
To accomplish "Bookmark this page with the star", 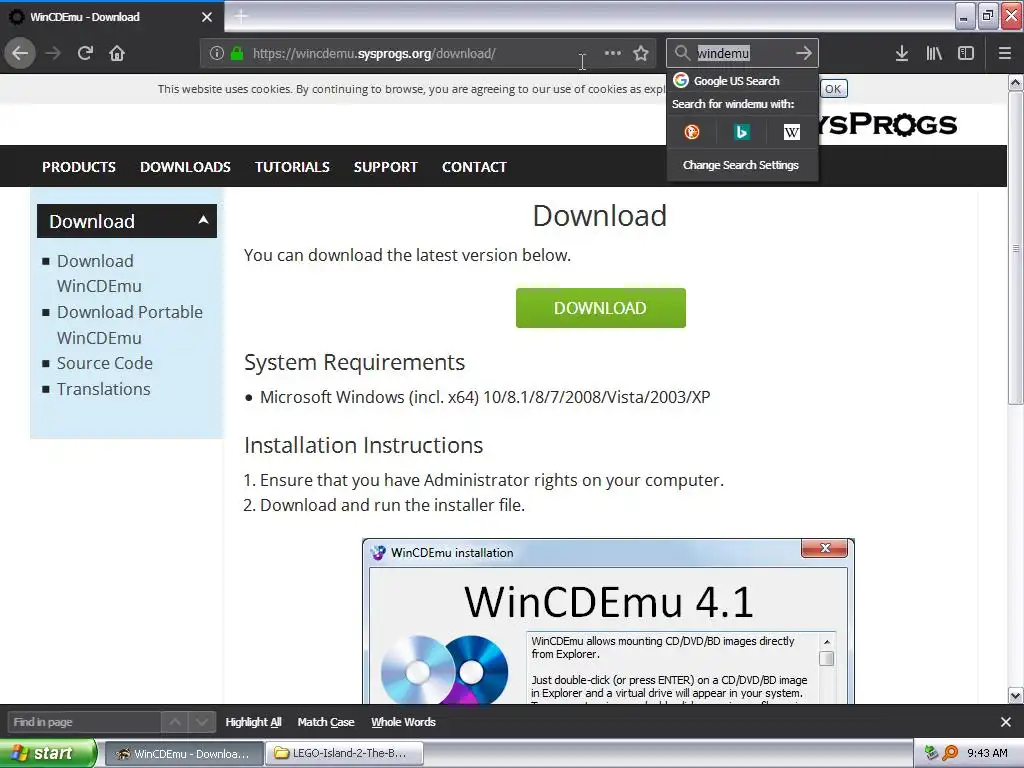I will coord(641,53).
